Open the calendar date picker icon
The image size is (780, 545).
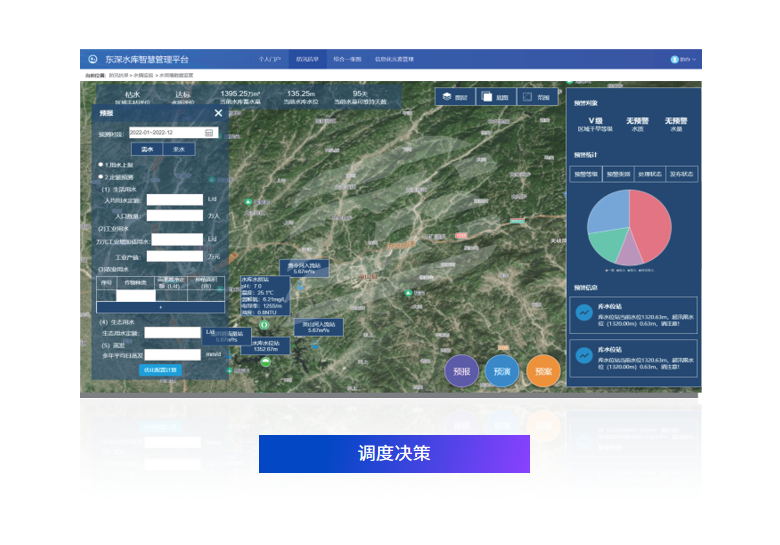[x=210, y=132]
